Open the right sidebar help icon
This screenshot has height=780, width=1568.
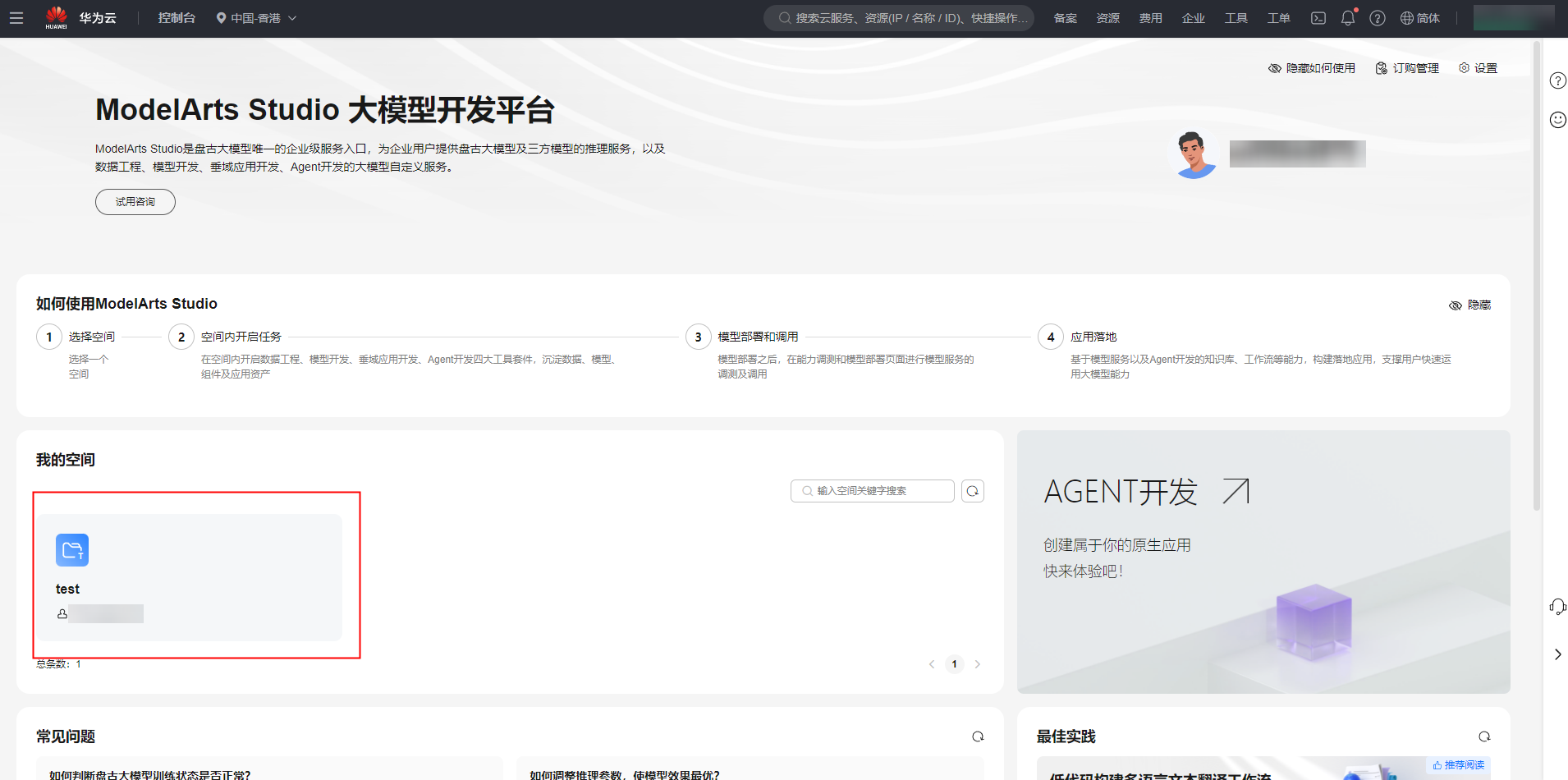[1557, 80]
